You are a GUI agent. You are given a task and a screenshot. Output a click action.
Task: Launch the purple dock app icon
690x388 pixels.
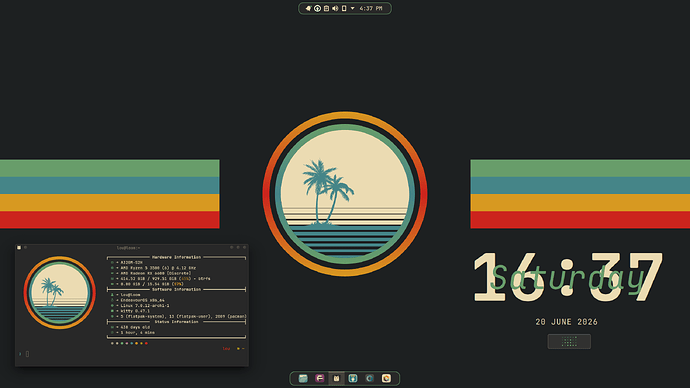point(320,378)
